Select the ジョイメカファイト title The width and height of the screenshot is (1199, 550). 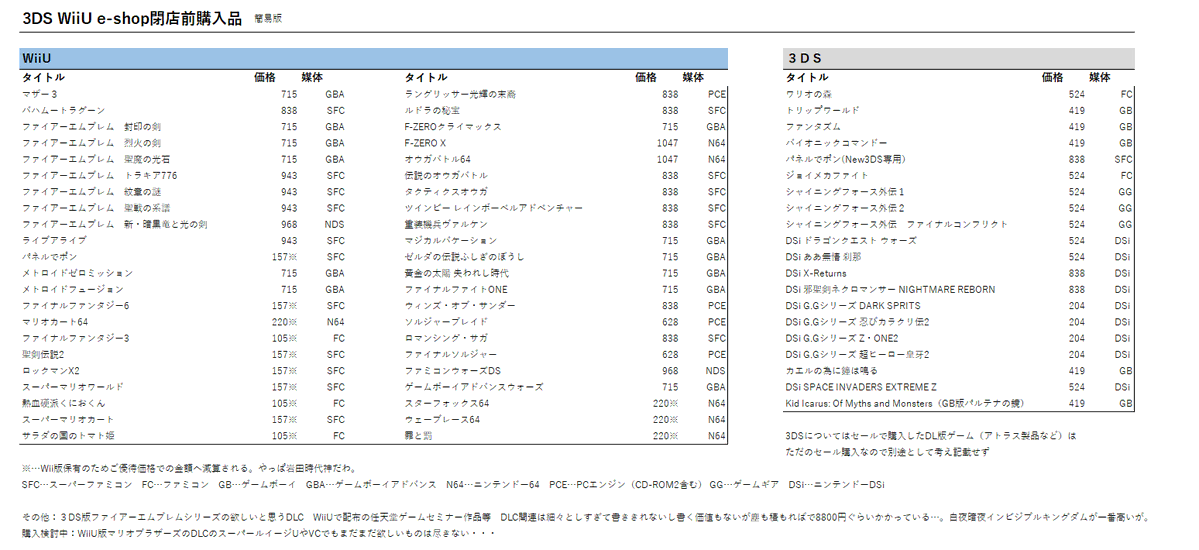tap(827, 175)
